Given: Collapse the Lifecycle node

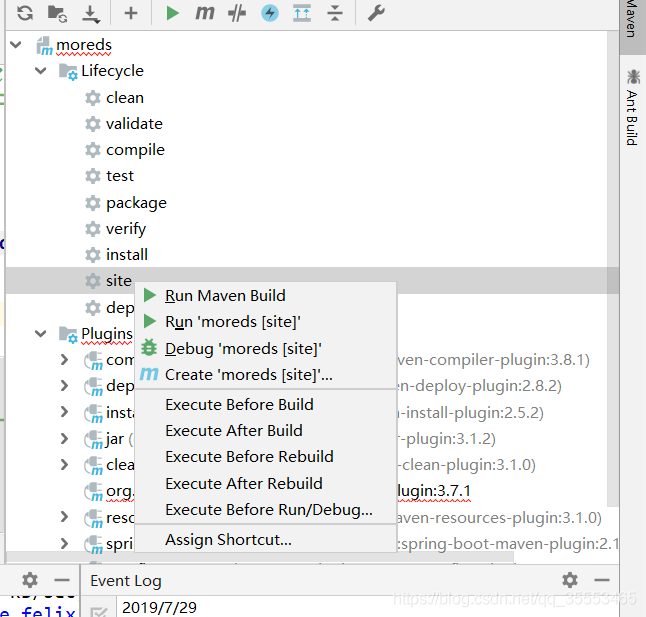Looking at the screenshot, I should 40,70.
